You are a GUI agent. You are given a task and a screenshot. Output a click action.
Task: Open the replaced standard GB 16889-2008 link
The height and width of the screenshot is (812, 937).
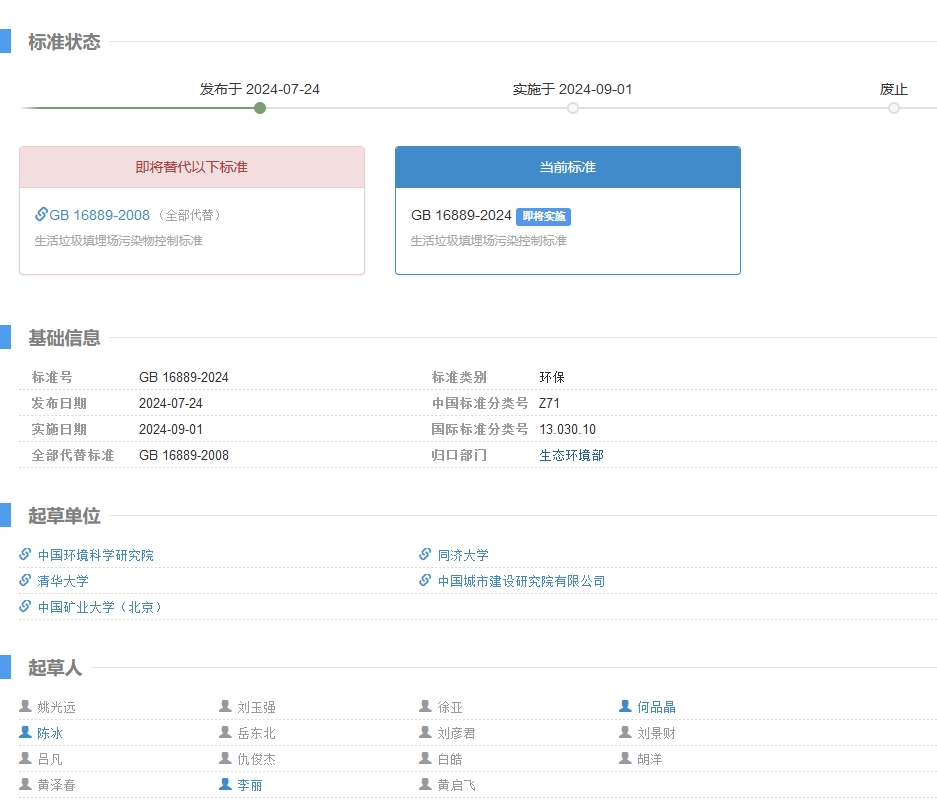tap(99, 215)
